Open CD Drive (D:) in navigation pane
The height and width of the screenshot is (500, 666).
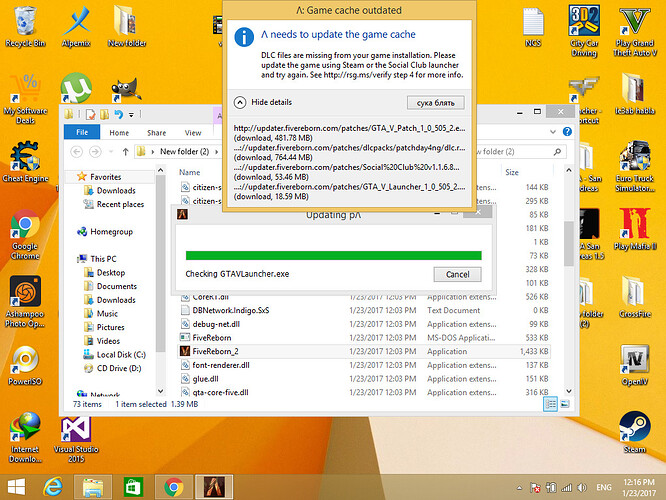tap(119, 368)
